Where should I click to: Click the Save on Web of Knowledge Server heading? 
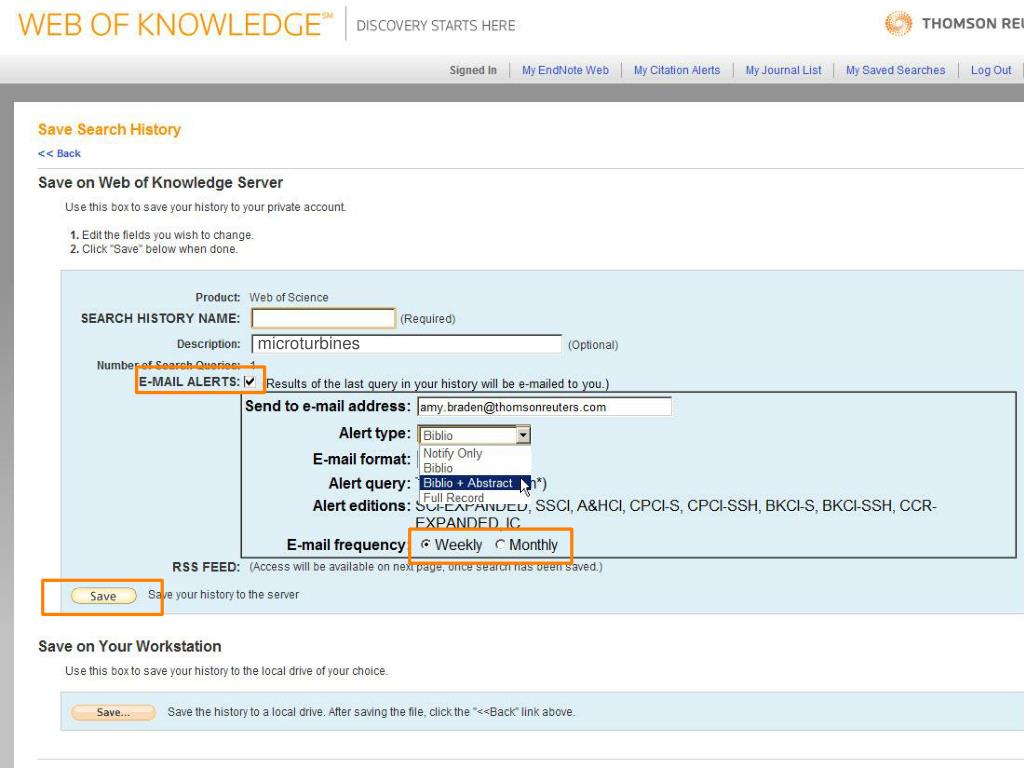point(160,183)
